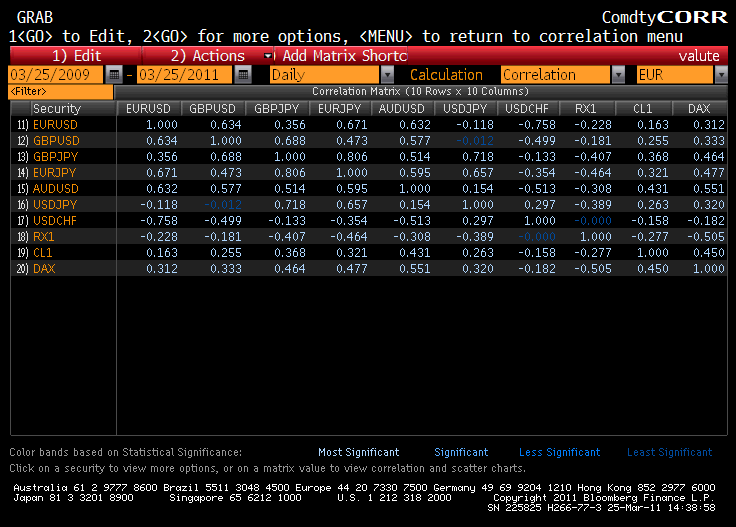Click the EUR currency field
This screenshot has width=736, height=527.
coord(675,75)
